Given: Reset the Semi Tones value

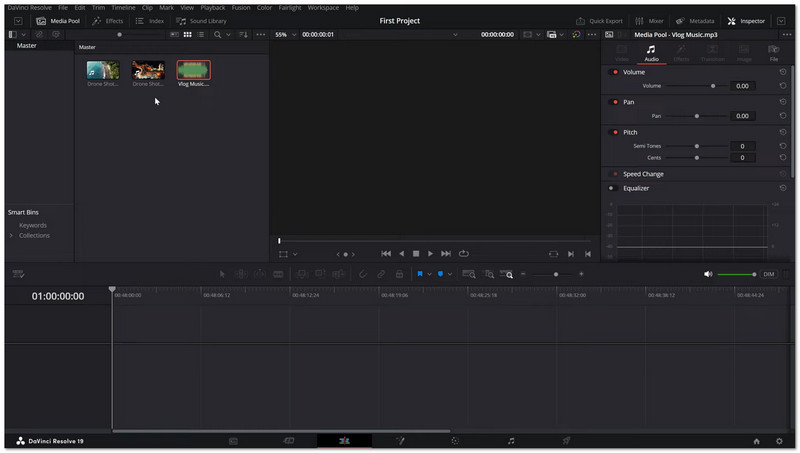Looking at the screenshot, I should coord(783,146).
